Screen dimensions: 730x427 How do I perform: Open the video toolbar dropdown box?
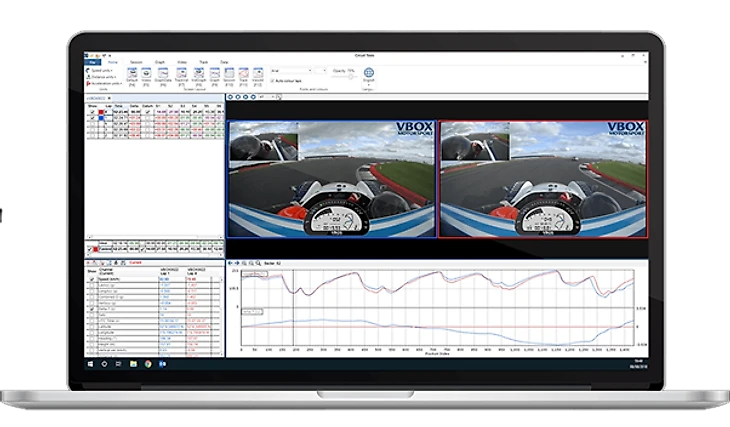[266, 97]
